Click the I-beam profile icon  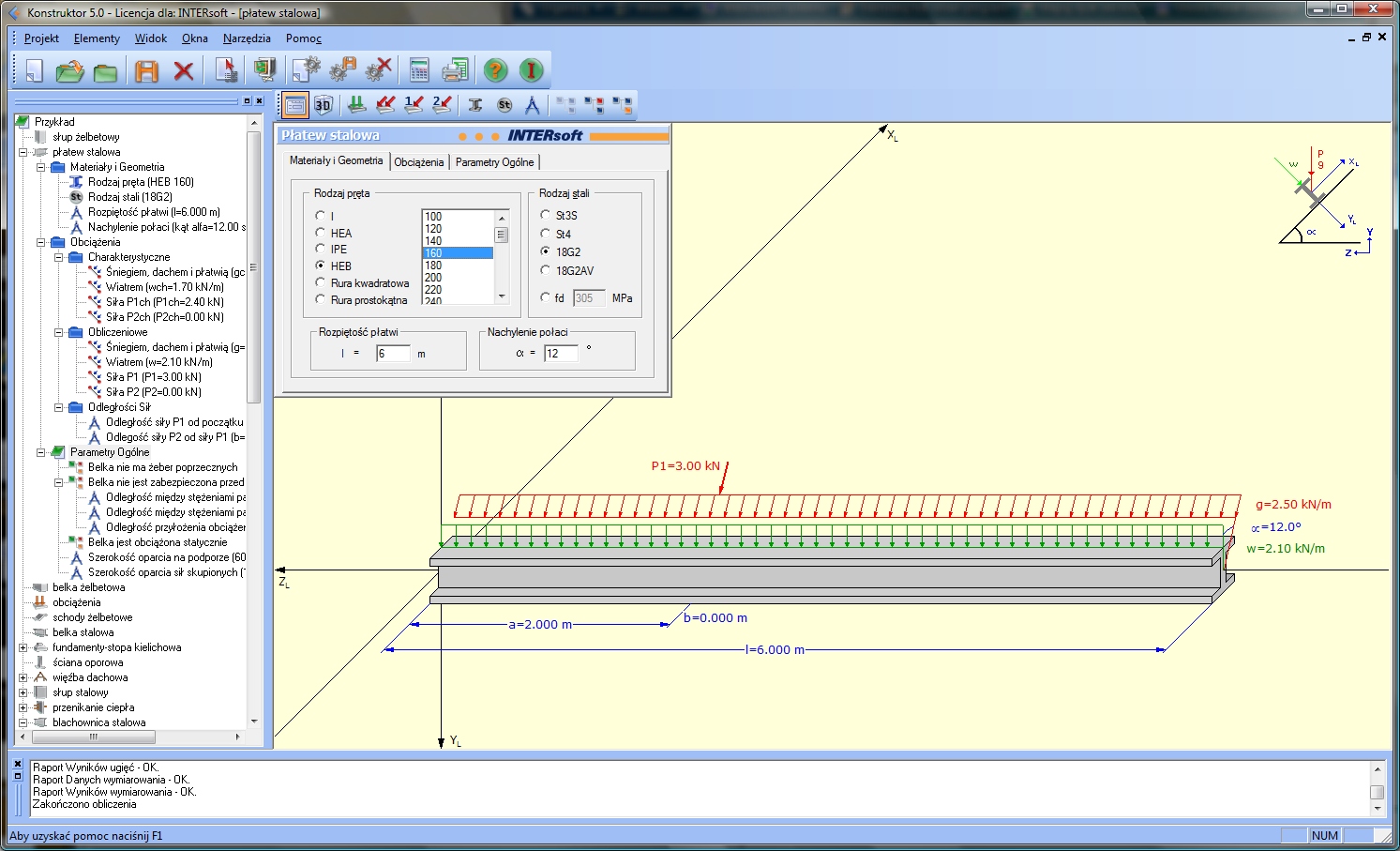[x=475, y=105]
